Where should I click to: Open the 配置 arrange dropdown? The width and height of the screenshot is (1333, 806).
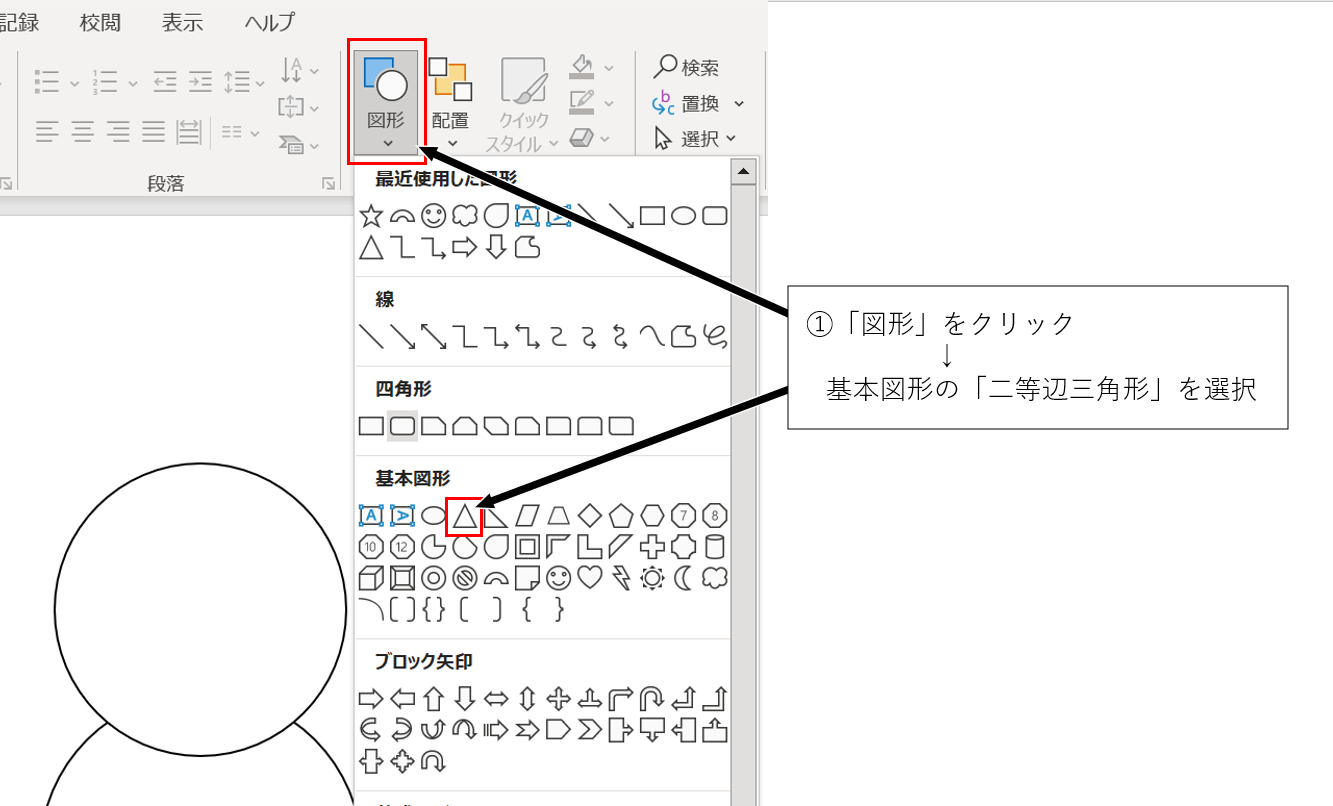click(450, 101)
